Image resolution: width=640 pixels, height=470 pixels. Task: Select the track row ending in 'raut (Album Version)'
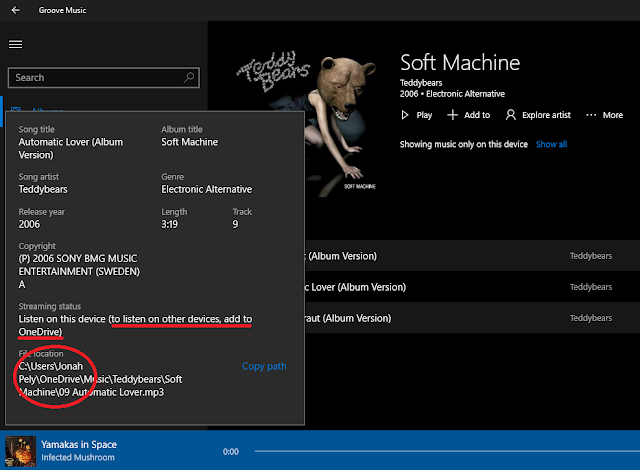[x=472, y=318]
